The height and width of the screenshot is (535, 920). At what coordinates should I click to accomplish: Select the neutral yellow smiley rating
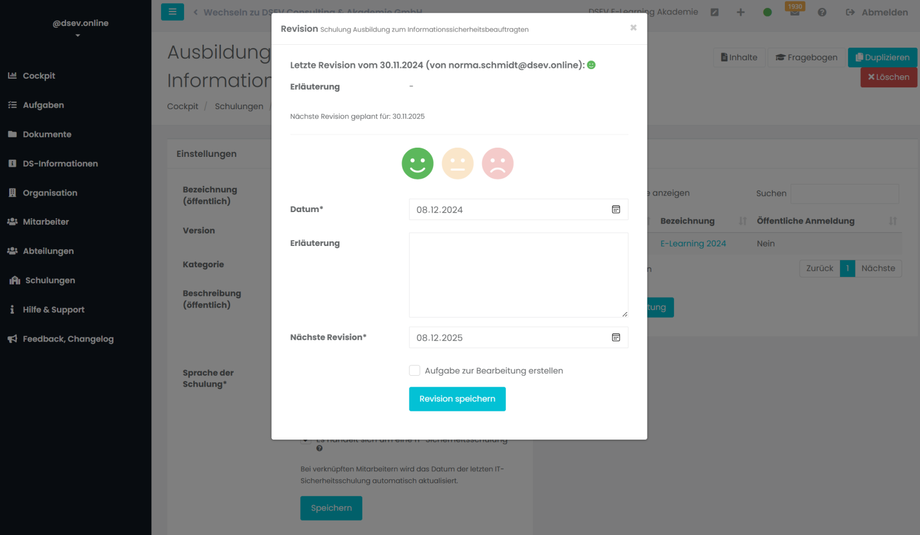(x=457, y=163)
